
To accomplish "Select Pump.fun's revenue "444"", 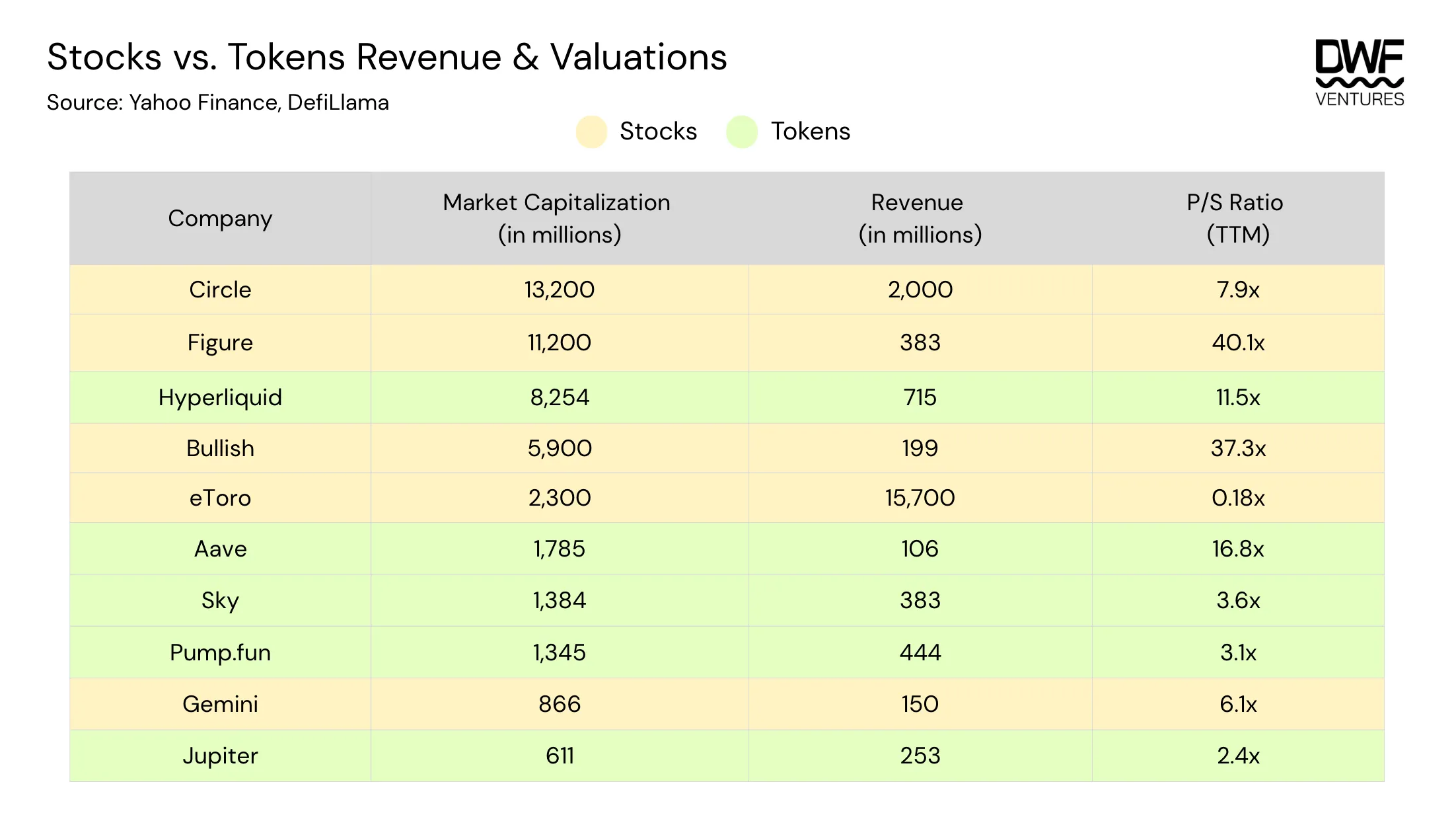I will (920, 652).
